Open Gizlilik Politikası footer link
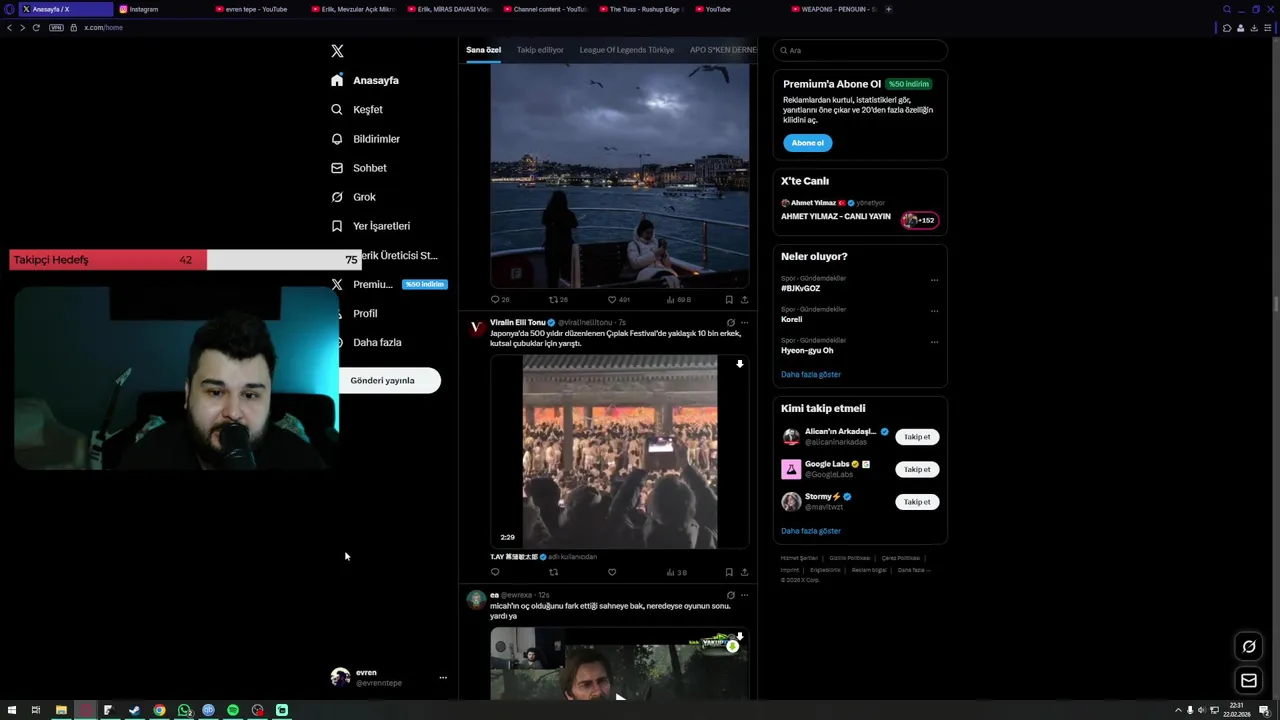The height and width of the screenshot is (720, 1280). (849, 558)
